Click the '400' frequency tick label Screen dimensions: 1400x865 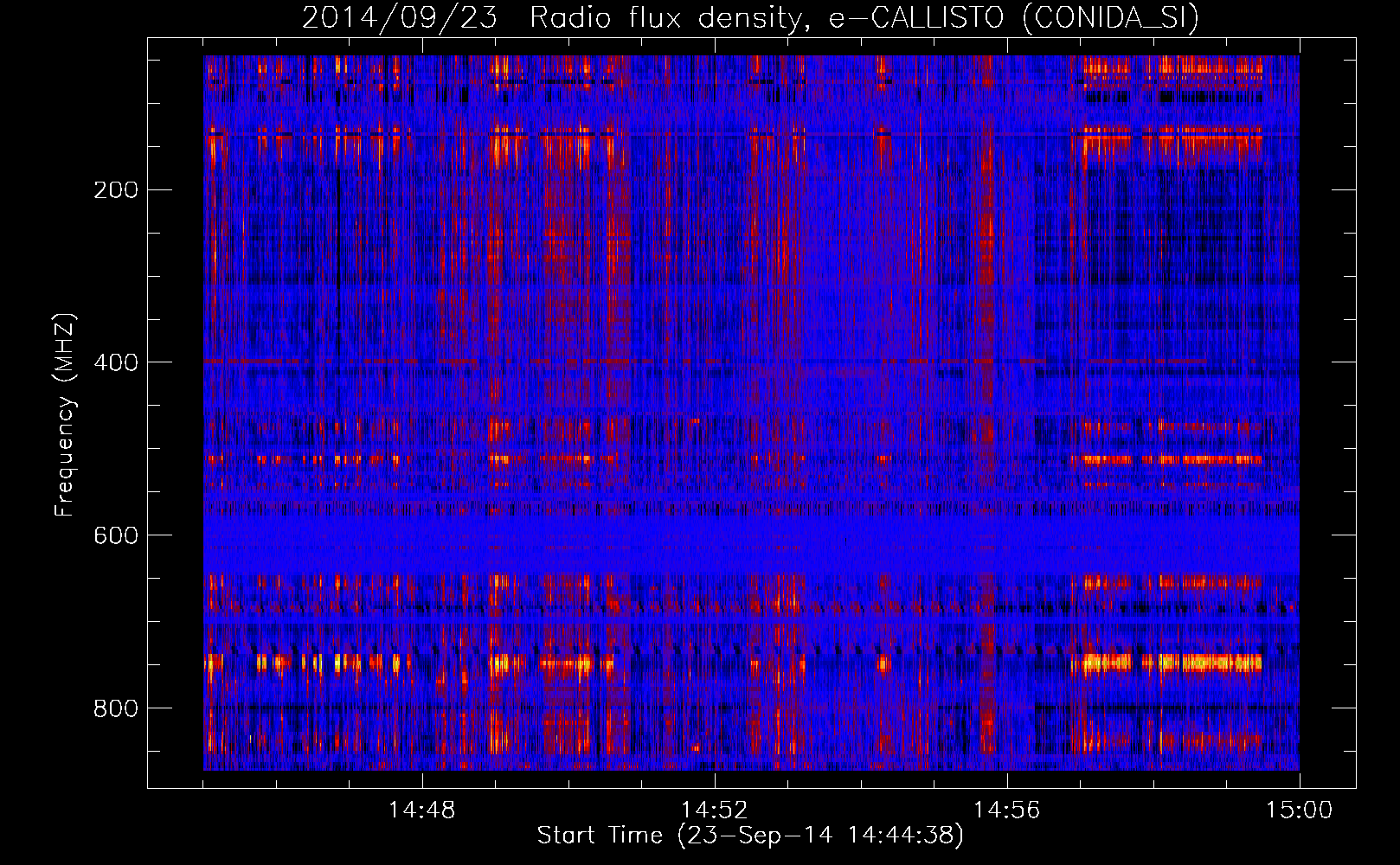pyautogui.click(x=116, y=362)
